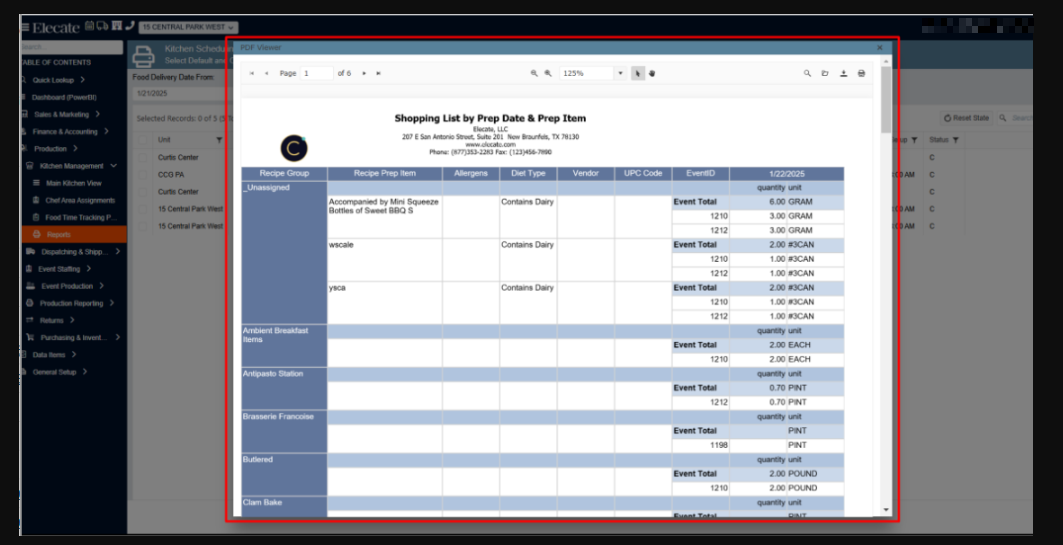Jump to the last page of the PDF
The width and height of the screenshot is (1063, 545).
[x=378, y=73]
